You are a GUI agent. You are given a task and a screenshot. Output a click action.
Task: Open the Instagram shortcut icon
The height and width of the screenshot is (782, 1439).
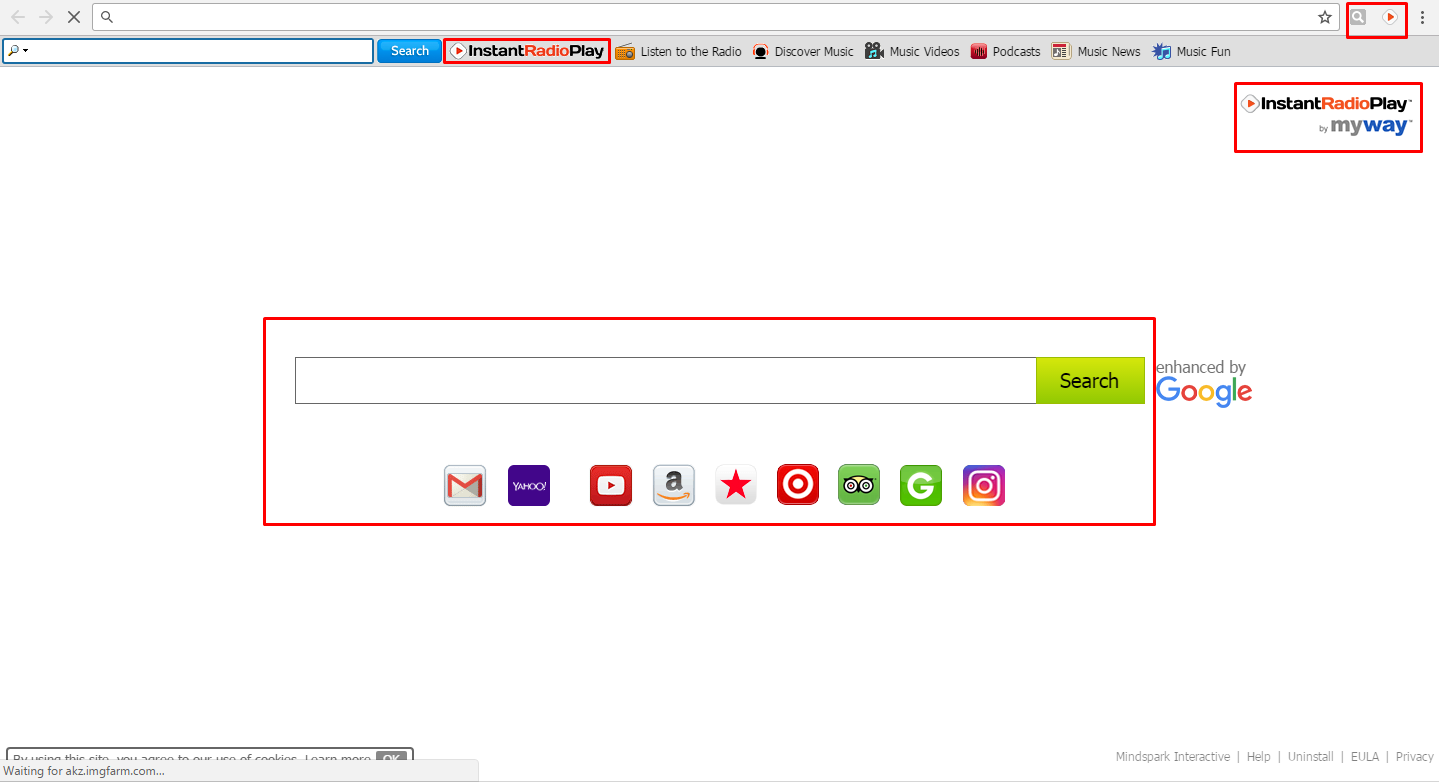tap(984, 486)
